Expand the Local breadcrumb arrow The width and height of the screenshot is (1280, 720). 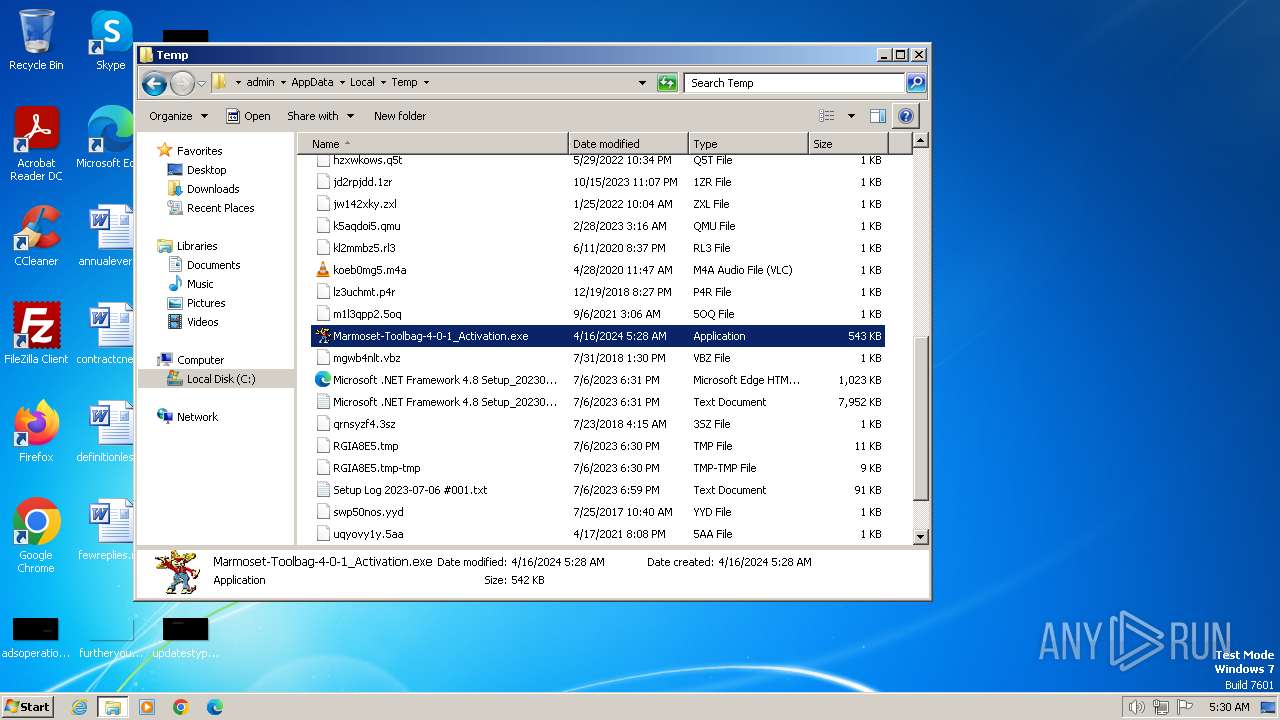pos(382,83)
